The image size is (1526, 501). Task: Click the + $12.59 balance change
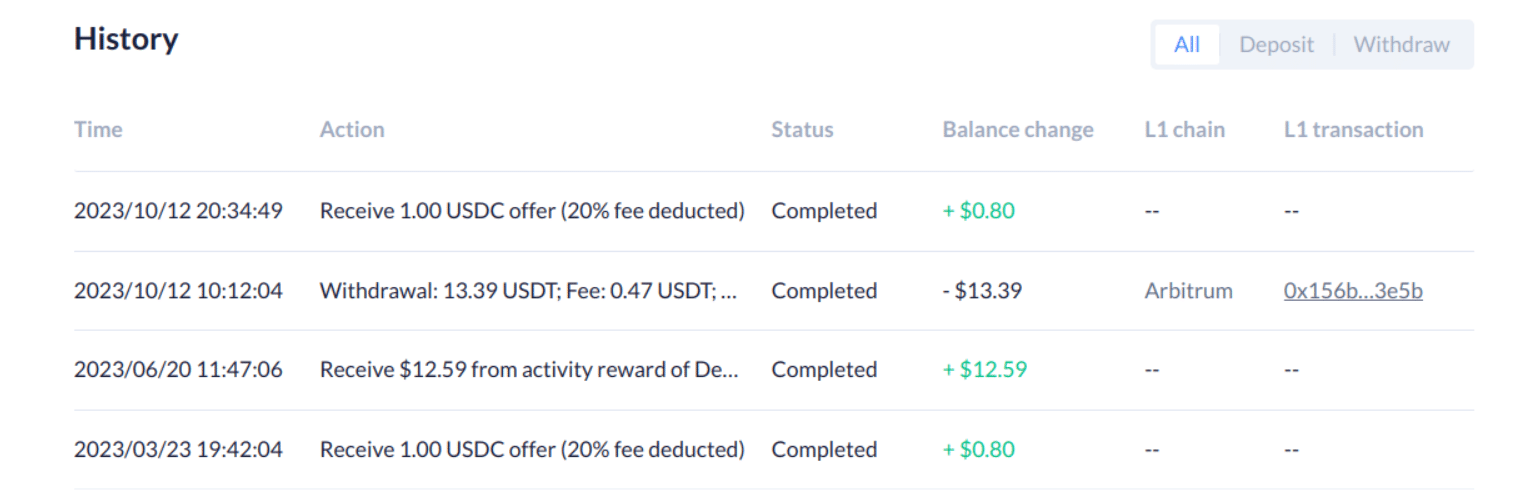coord(984,370)
